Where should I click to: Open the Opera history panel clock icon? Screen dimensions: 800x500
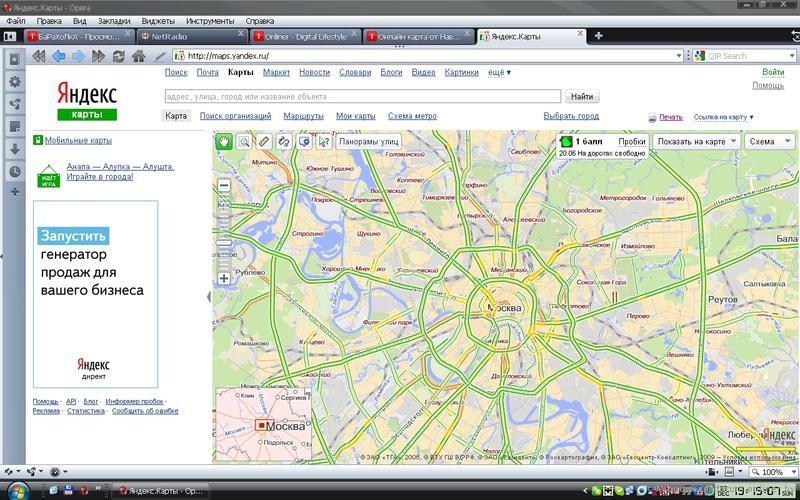(15, 171)
